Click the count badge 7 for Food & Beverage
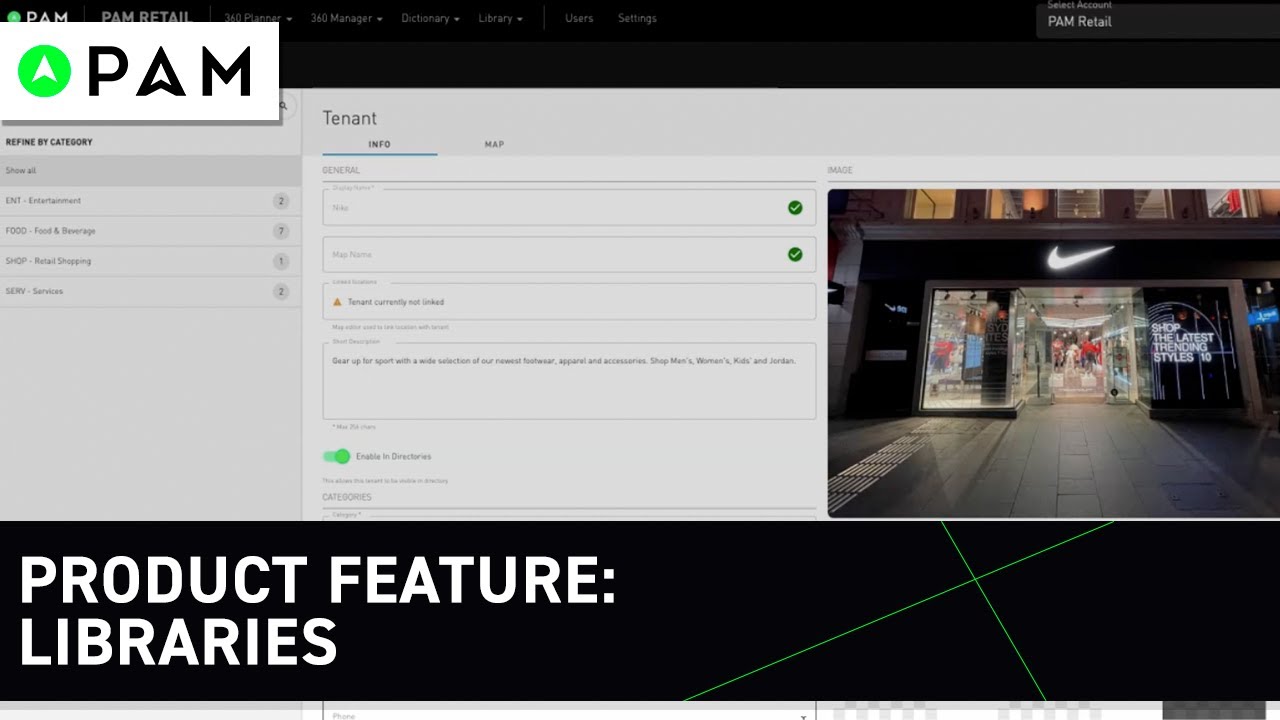 [x=281, y=231]
